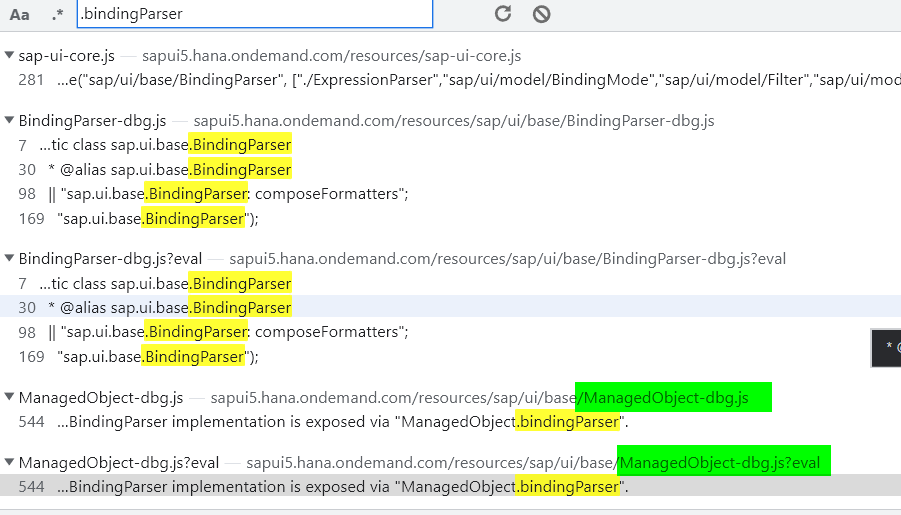
Task: Collapse the ManagedObject-dbg.js?eval result group
Action: pyautogui.click(x=9, y=462)
